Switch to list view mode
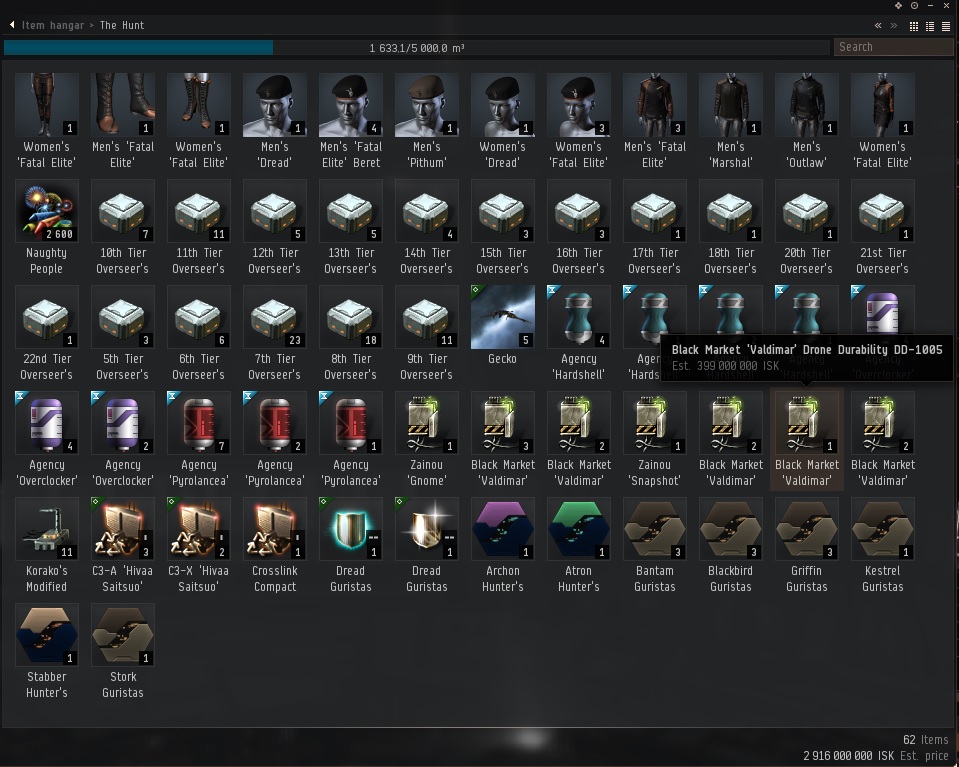The image size is (959, 767). coord(946,26)
